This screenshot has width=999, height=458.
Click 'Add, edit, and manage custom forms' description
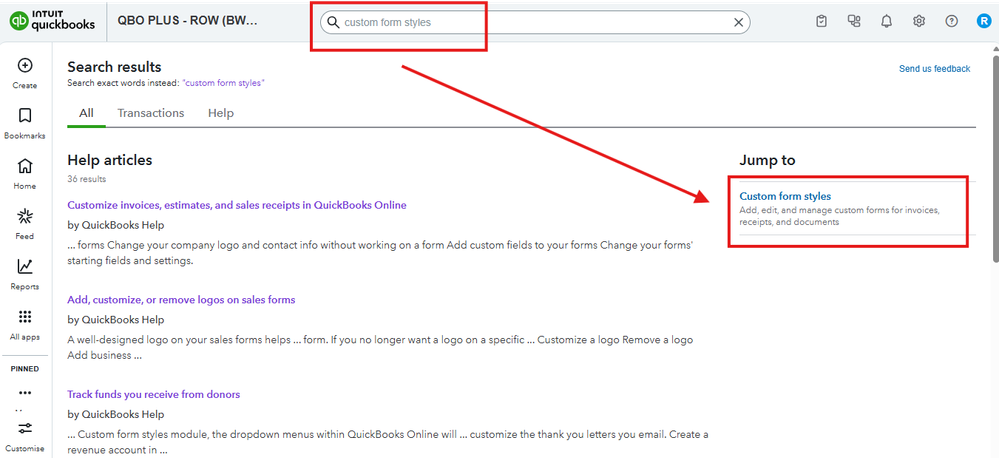click(840, 216)
